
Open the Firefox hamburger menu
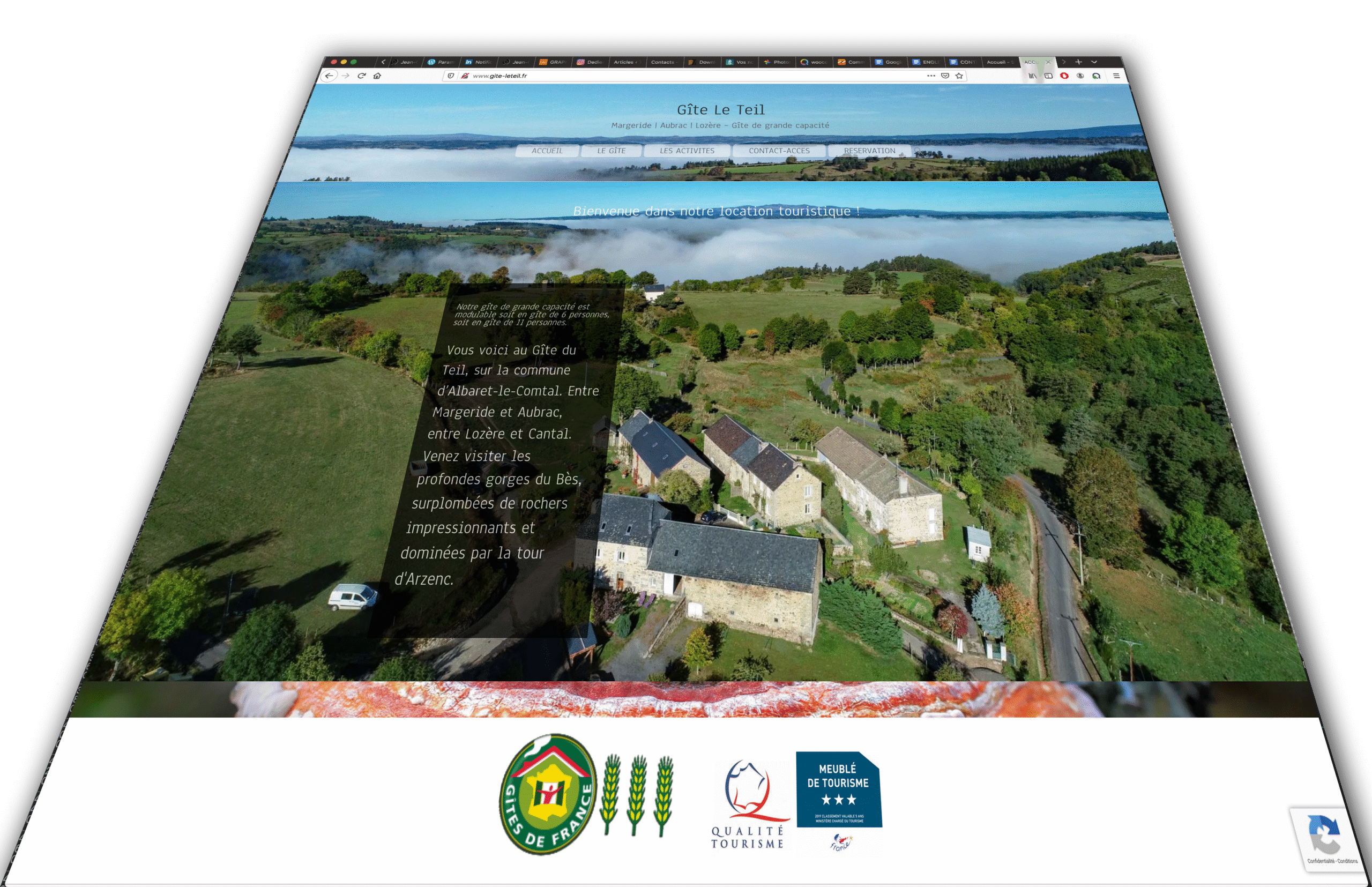click(1116, 76)
